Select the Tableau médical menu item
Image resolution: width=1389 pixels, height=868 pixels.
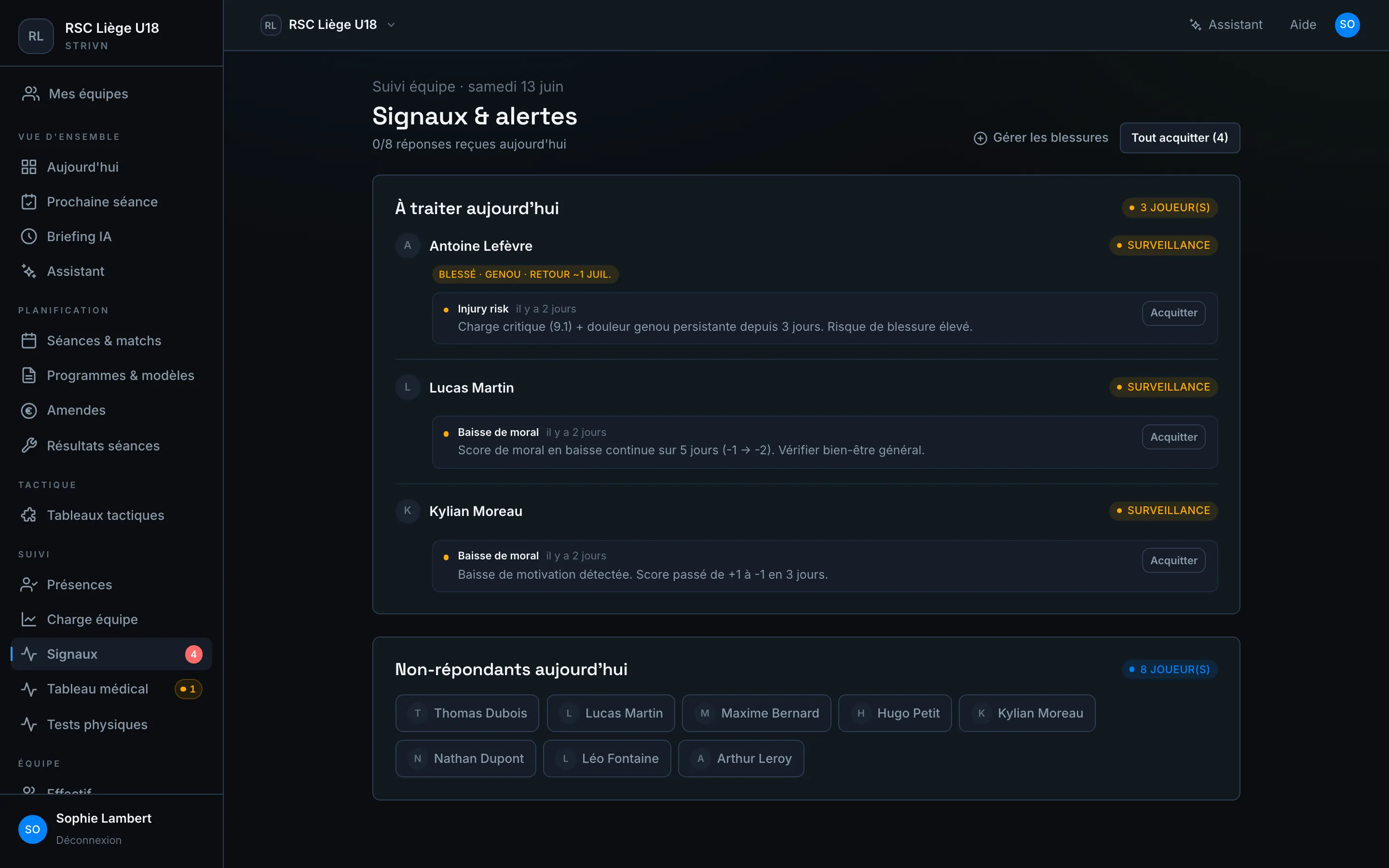click(x=112, y=689)
